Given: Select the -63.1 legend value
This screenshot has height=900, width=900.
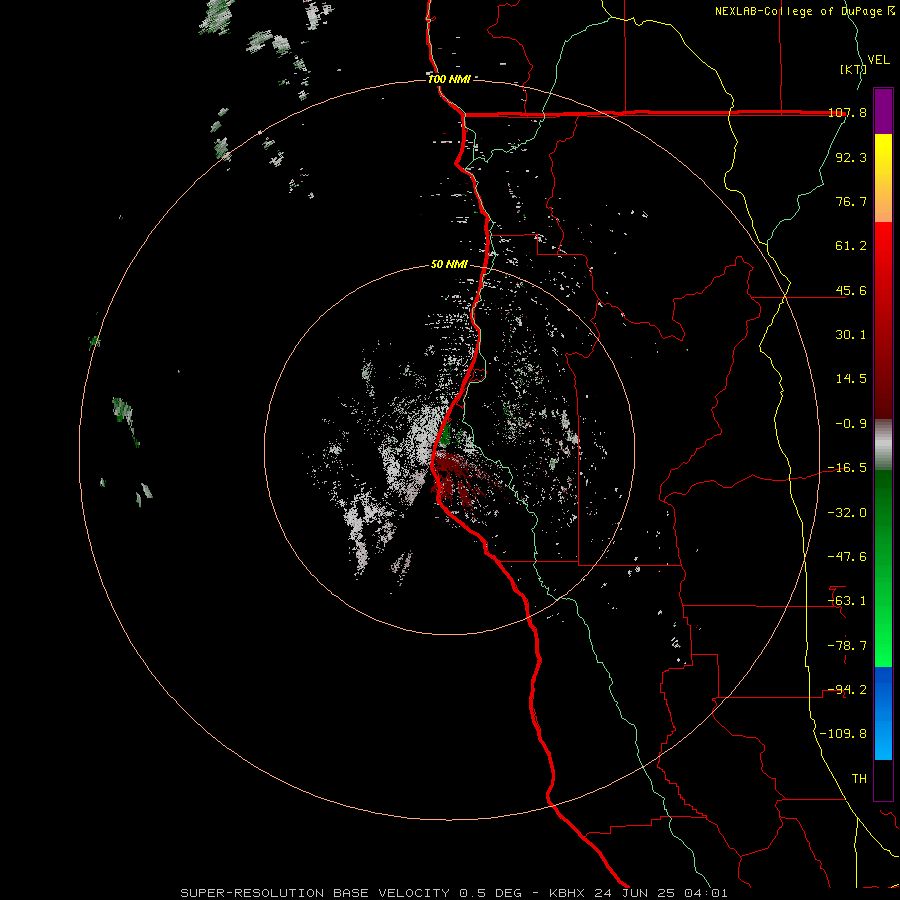Looking at the screenshot, I should tap(847, 601).
